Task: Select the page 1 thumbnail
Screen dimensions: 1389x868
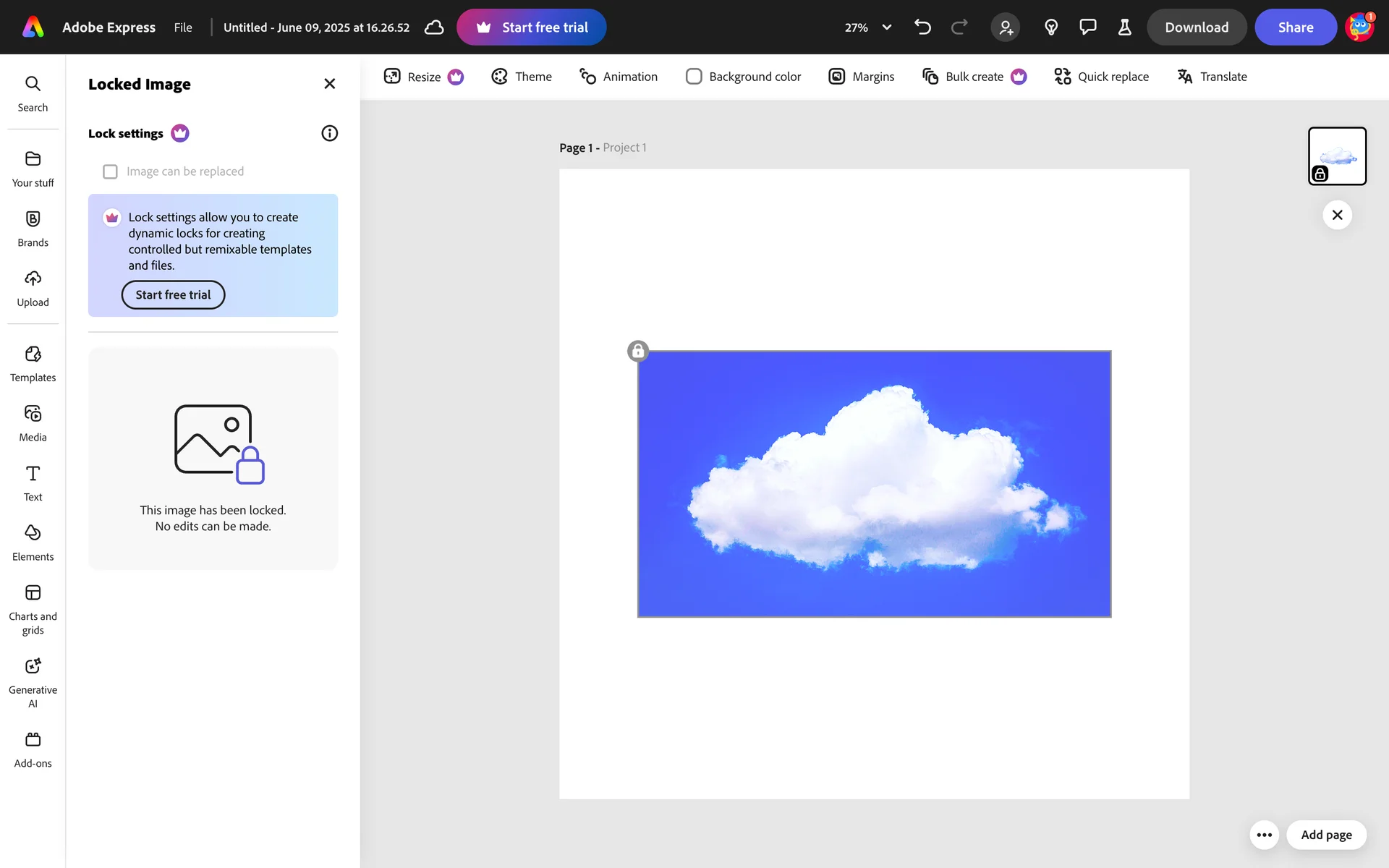Action: pyautogui.click(x=1337, y=156)
